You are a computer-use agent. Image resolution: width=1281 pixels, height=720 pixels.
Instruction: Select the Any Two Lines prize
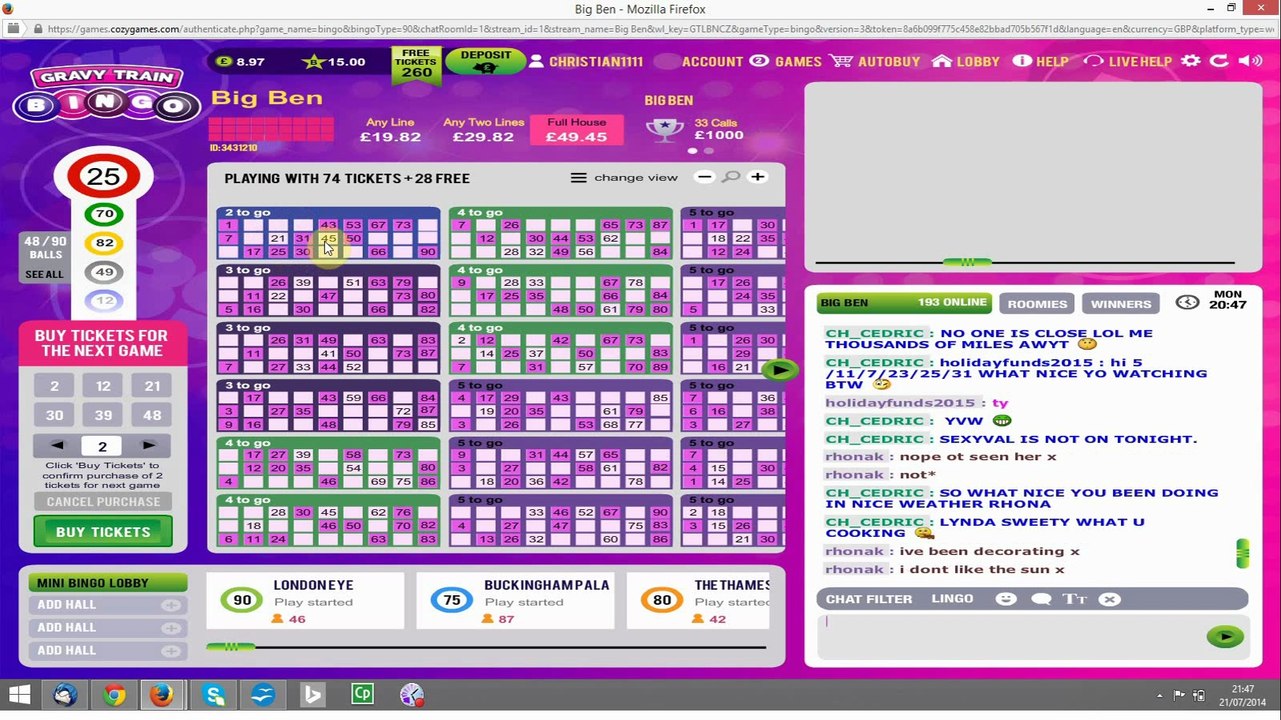click(483, 130)
